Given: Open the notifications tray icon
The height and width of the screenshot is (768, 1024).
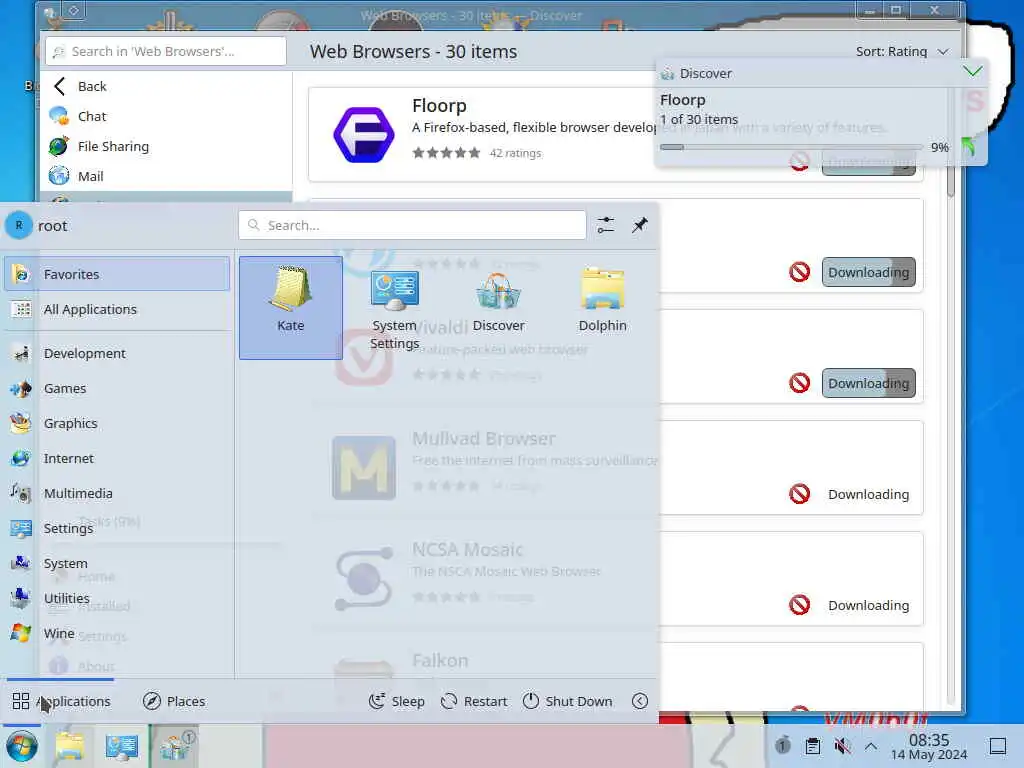Looking at the screenshot, I should click(782, 745).
